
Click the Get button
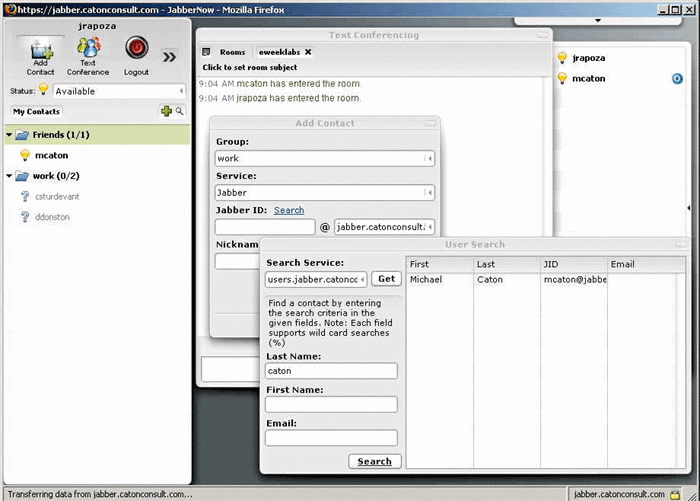click(x=386, y=279)
